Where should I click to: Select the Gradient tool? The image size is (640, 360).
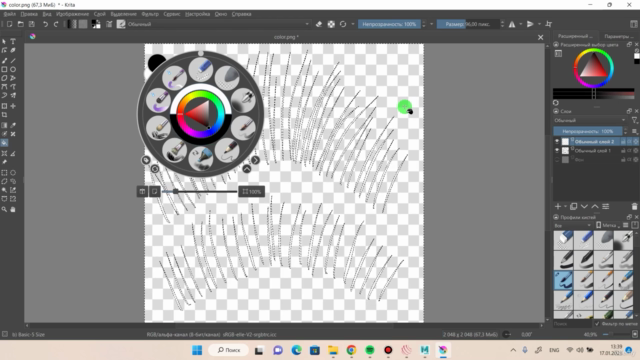[4, 125]
